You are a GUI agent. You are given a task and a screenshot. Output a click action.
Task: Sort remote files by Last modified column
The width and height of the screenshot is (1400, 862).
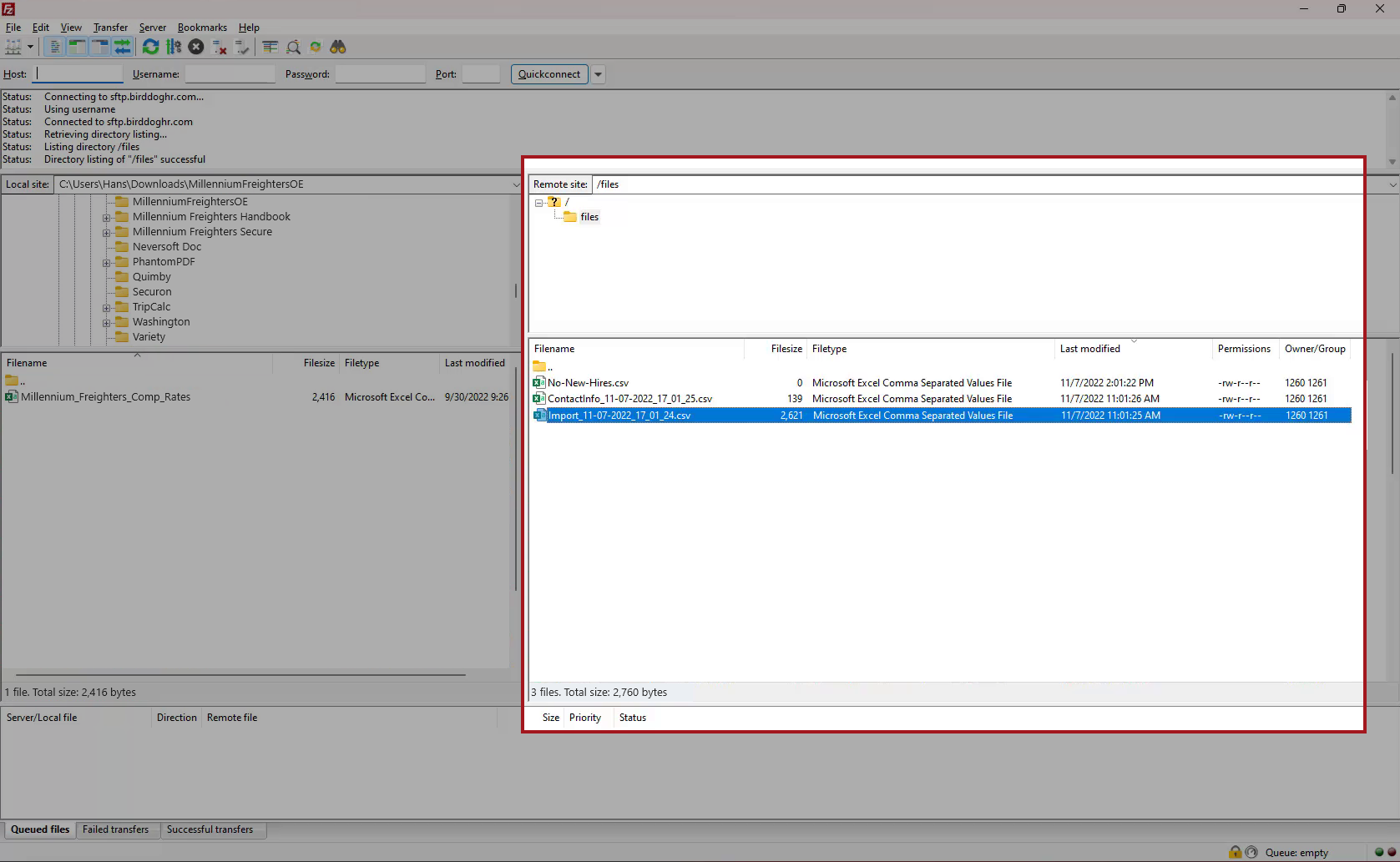coord(1133,349)
